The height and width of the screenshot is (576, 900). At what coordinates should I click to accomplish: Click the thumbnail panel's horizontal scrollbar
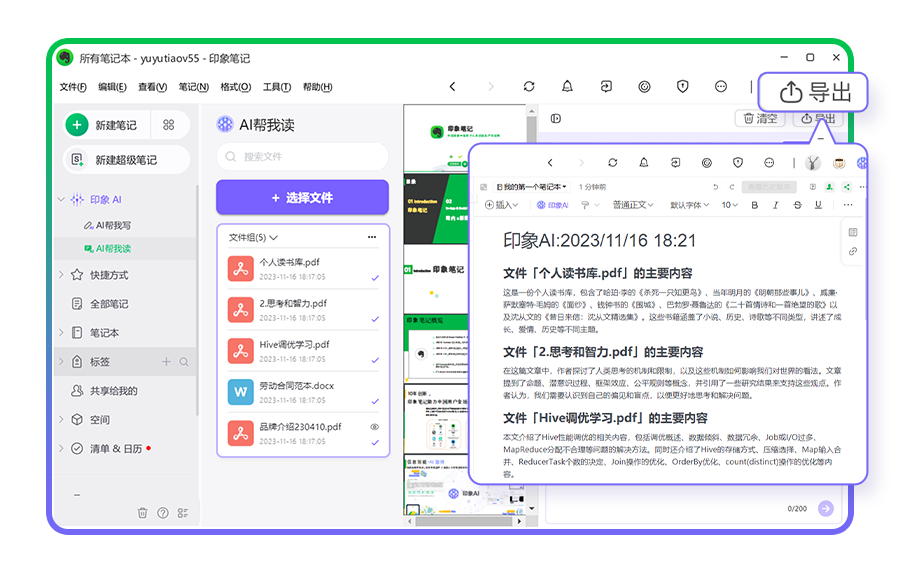(x=464, y=521)
